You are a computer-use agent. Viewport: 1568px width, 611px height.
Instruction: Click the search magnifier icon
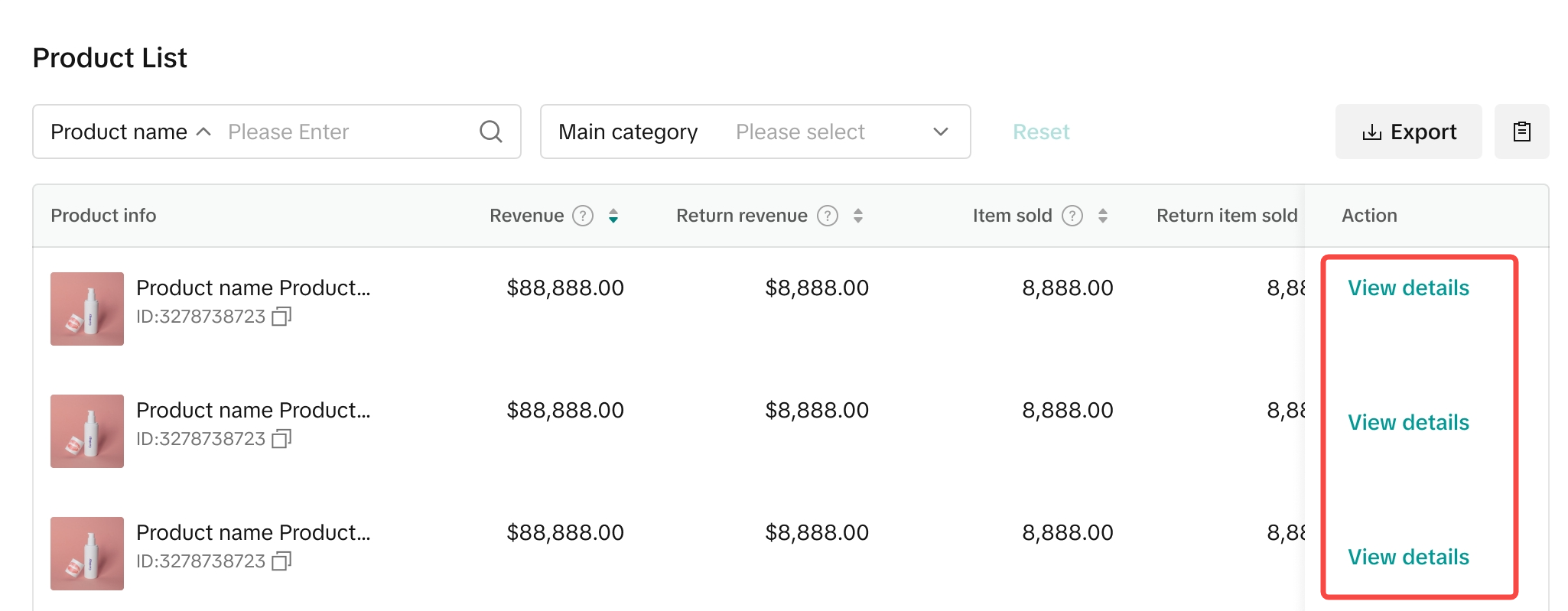(490, 132)
